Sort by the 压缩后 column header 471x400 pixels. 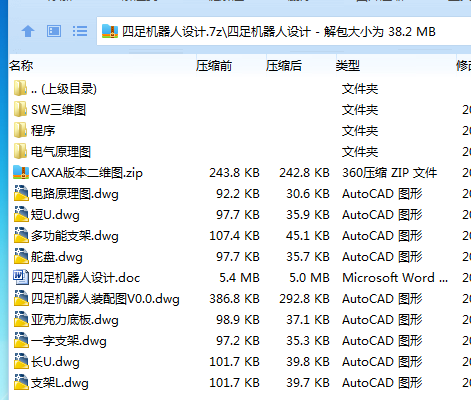(x=284, y=66)
